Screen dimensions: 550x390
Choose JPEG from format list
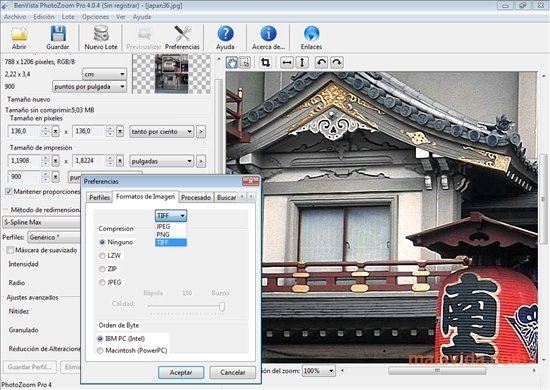(171, 227)
